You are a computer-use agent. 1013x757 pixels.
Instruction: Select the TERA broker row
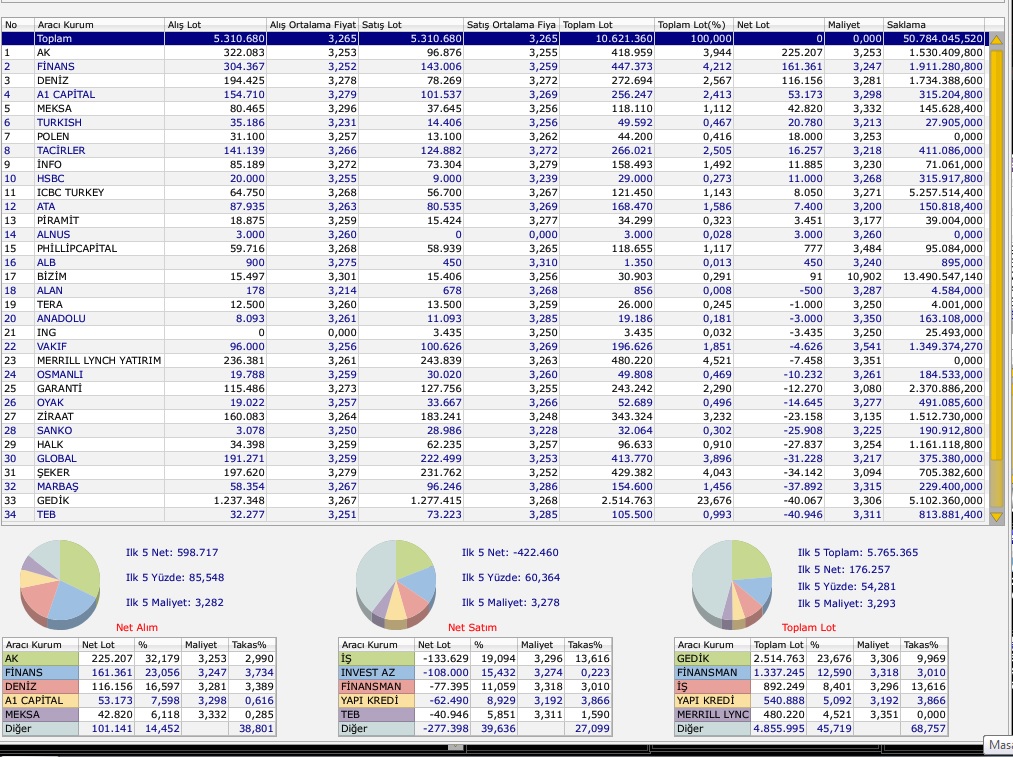pos(494,305)
